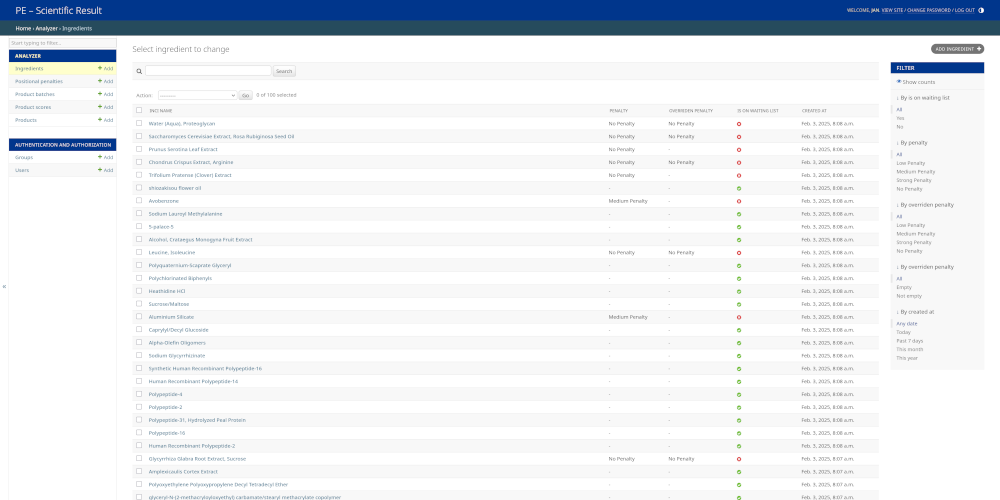Go to Products in sidebar
1000x500 pixels.
click(26, 120)
